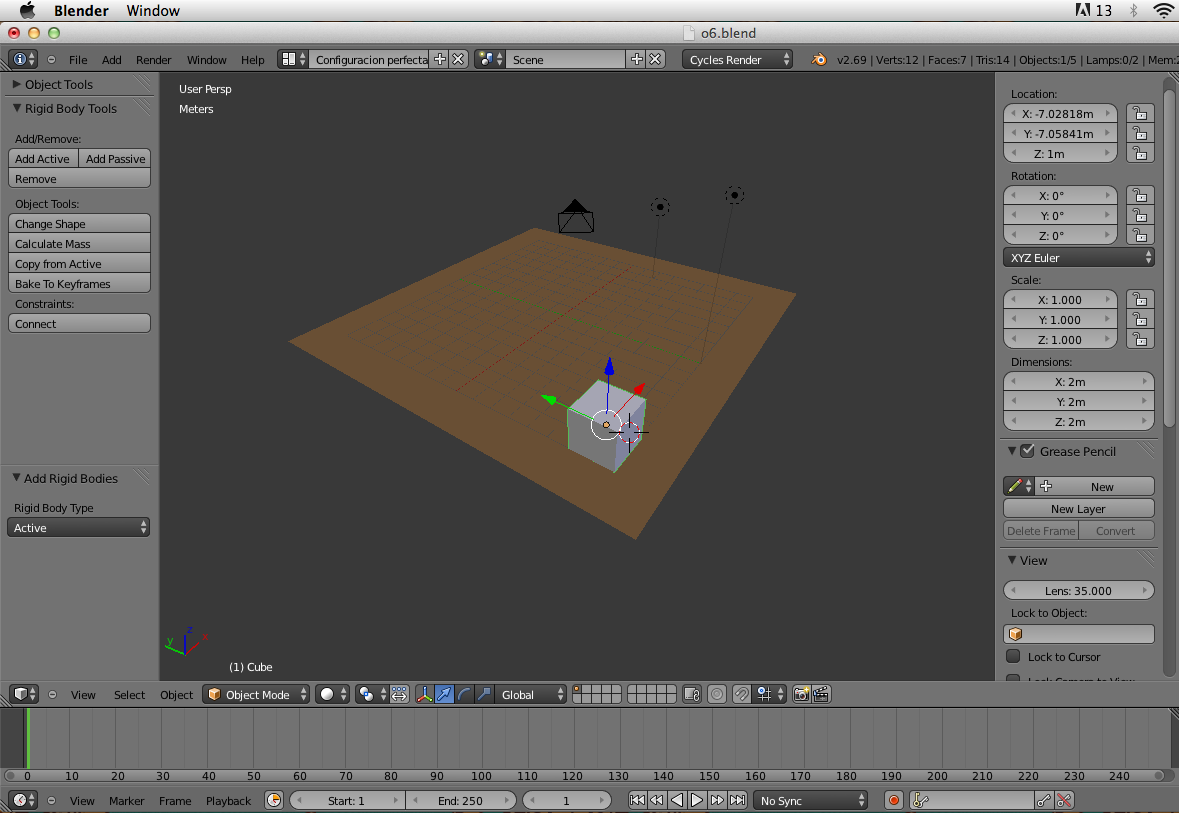The image size is (1179, 813).
Task: Select the rotate manipulator arc icon
Action: 465,694
